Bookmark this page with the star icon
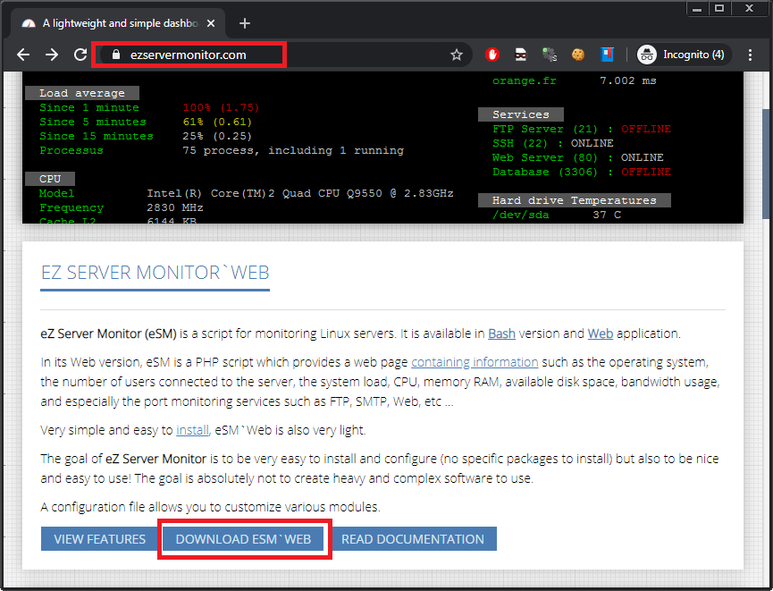 (457, 55)
